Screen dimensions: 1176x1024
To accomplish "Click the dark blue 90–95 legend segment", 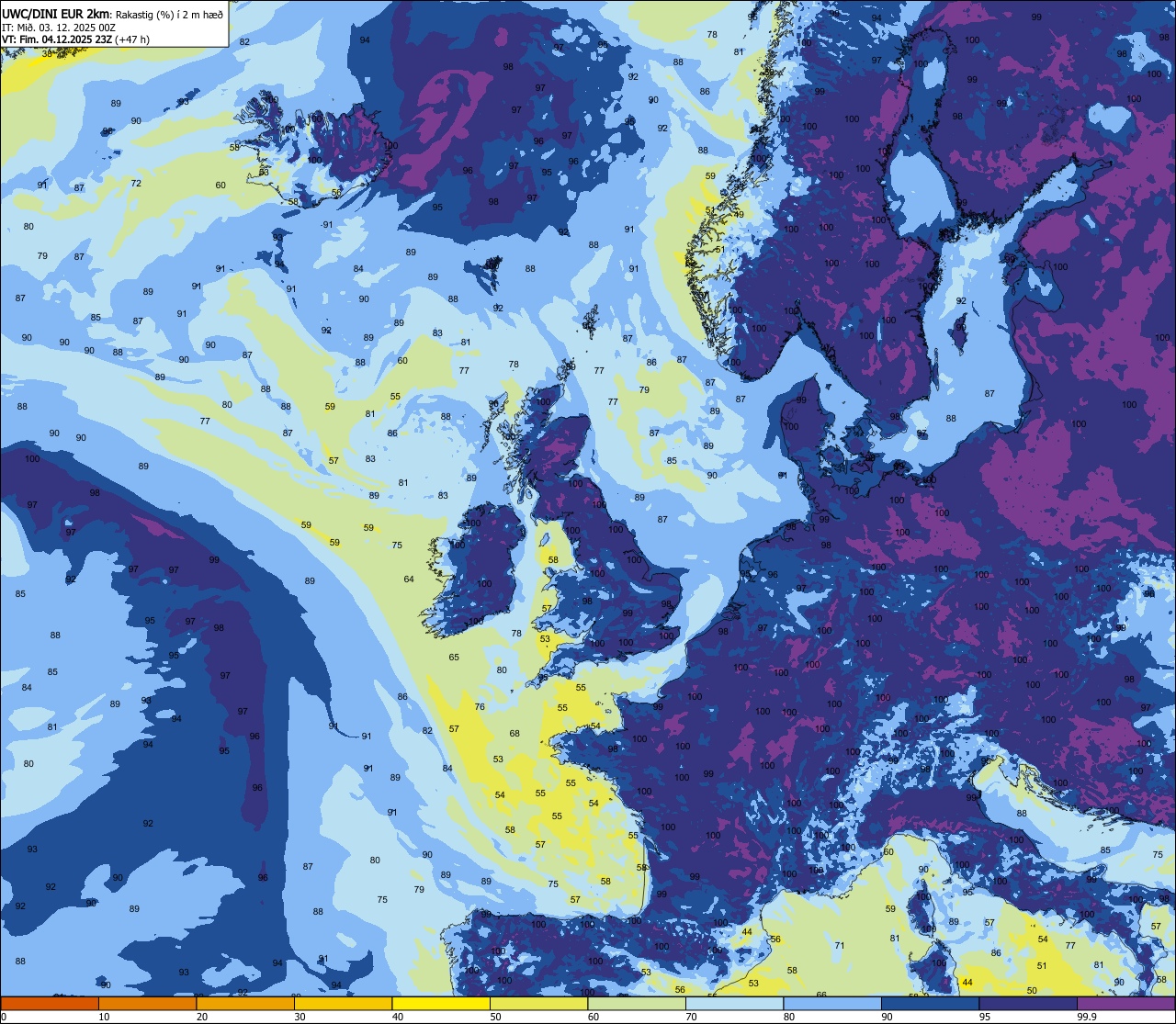I will click(931, 1004).
